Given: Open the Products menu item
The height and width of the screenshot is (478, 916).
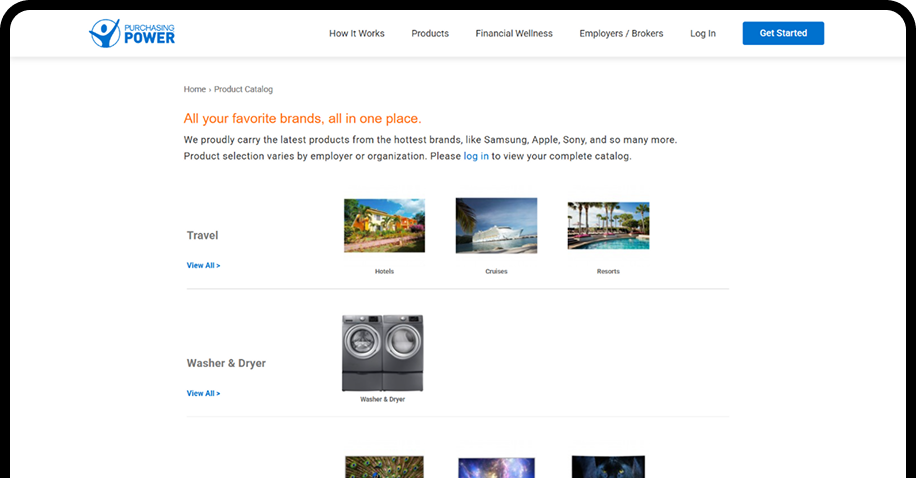Looking at the screenshot, I should (430, 33).
